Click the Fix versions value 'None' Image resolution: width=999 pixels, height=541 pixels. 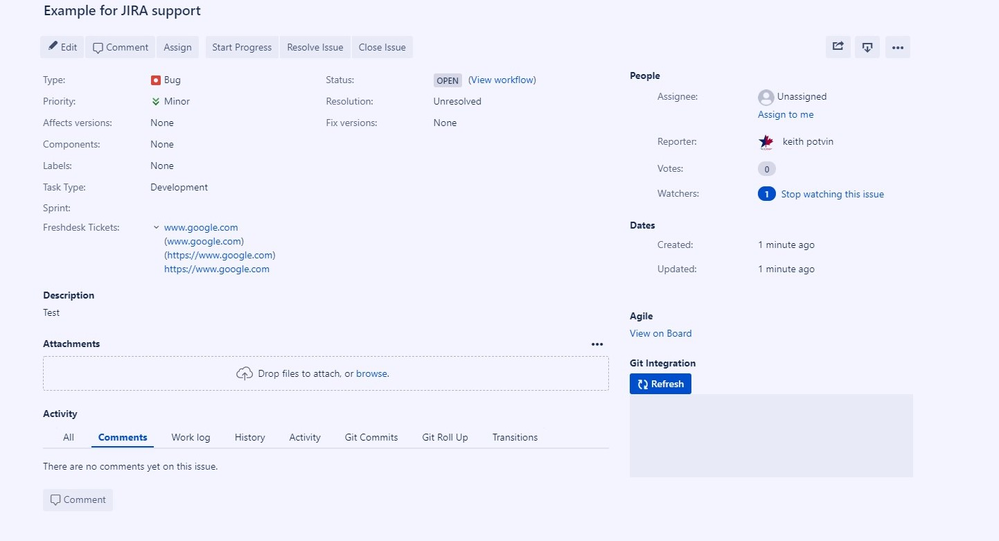coord(445,123)
